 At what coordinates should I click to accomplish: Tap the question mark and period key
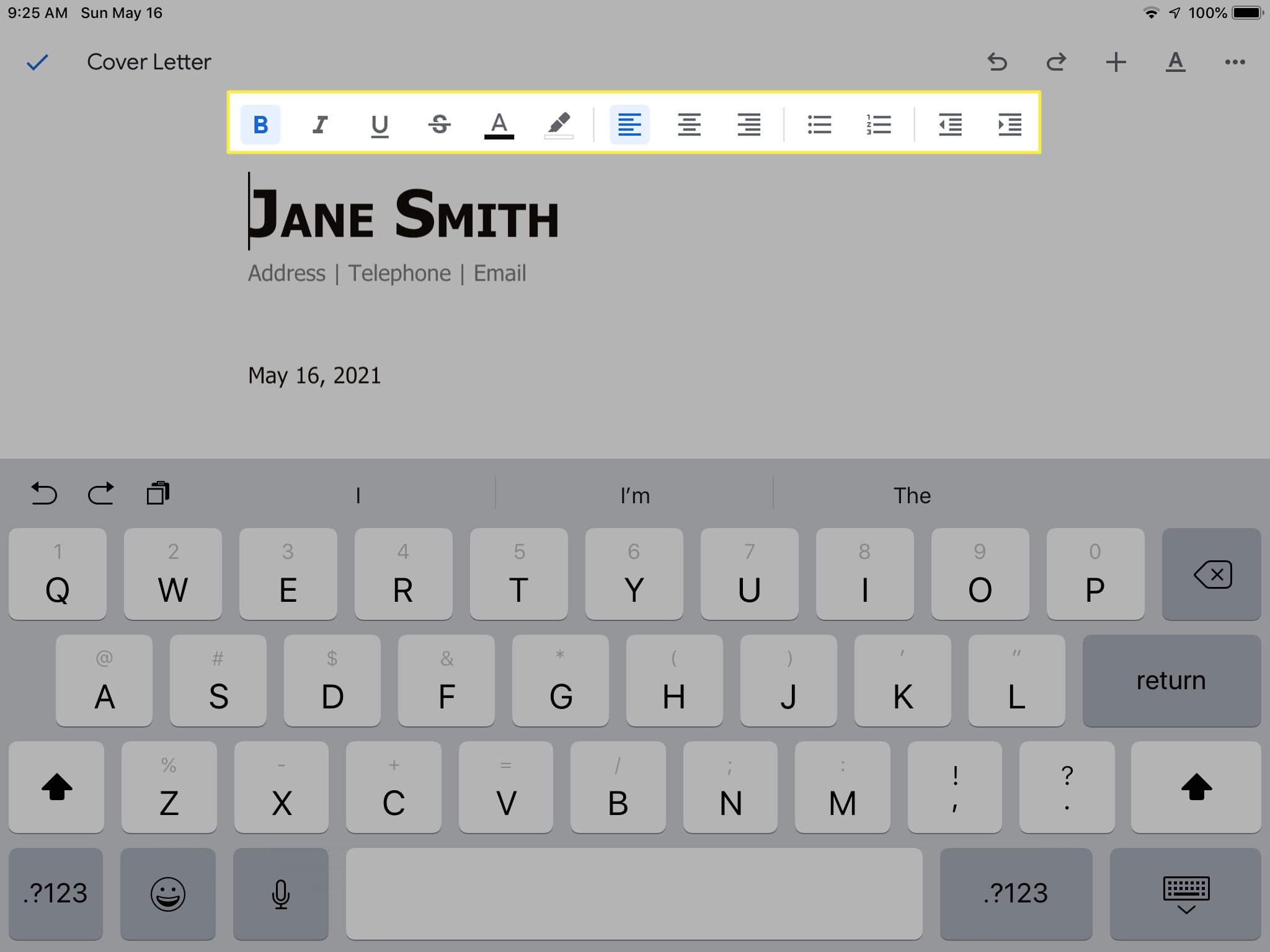(1067, 787)
